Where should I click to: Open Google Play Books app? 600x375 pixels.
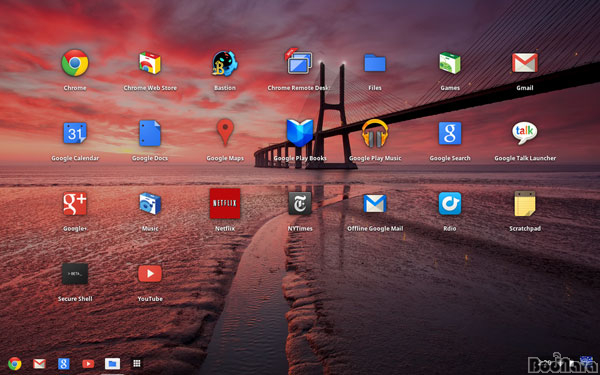pos(300,133)
